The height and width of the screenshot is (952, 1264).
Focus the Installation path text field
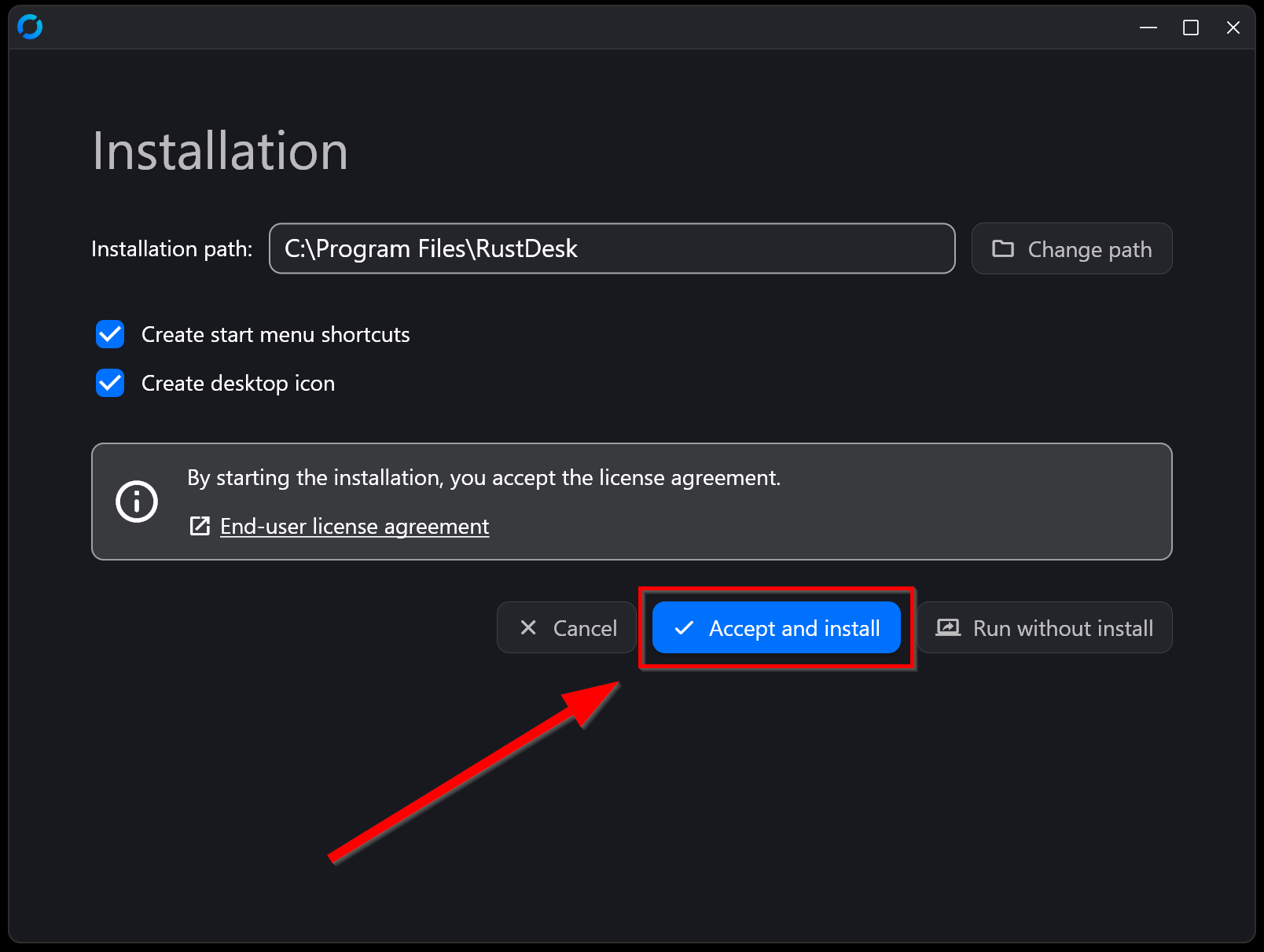(x=612, y=249)
